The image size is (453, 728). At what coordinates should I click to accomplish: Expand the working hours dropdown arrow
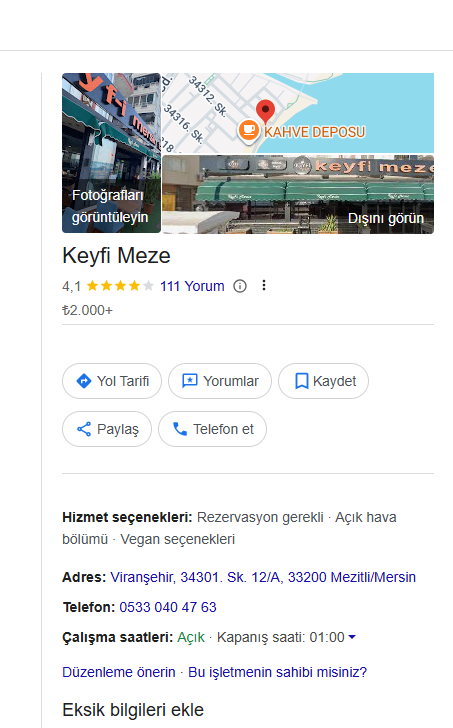[352, 637]
